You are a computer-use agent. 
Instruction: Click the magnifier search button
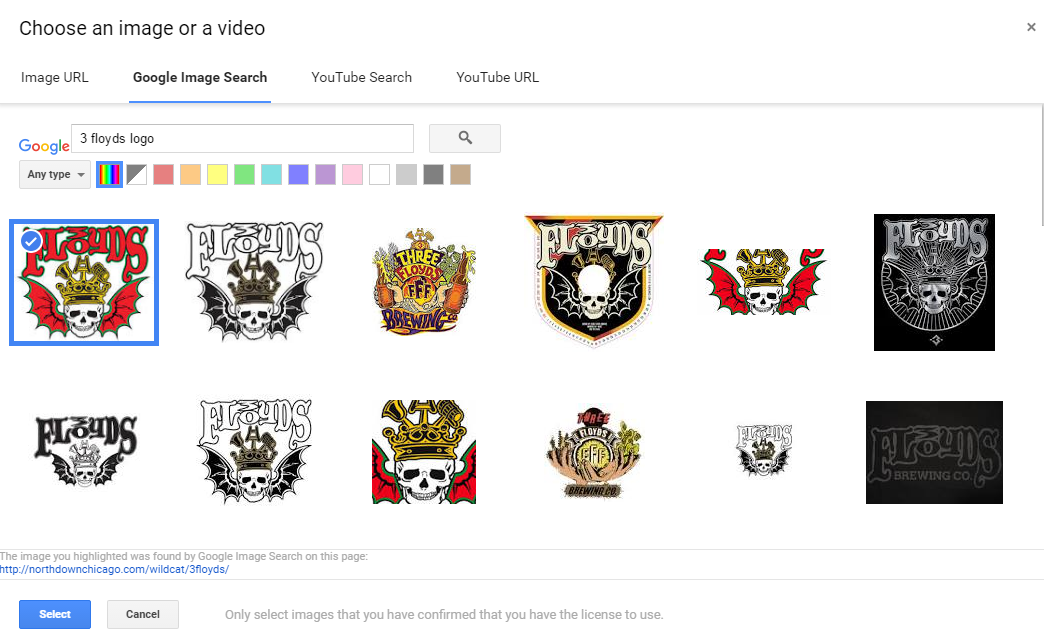point(465,138)
